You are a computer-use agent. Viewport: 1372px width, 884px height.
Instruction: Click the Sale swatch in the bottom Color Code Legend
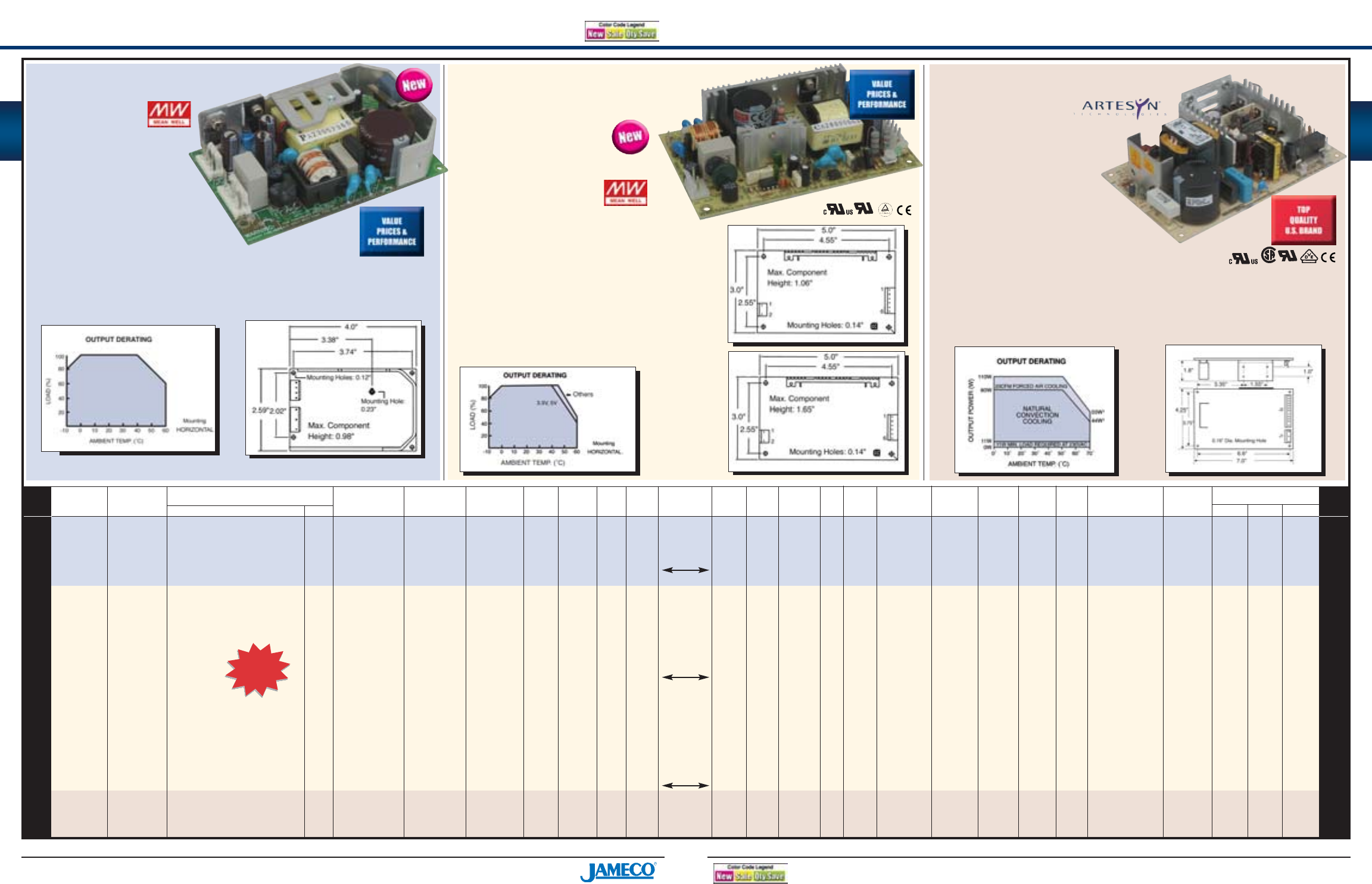(744, 876)
